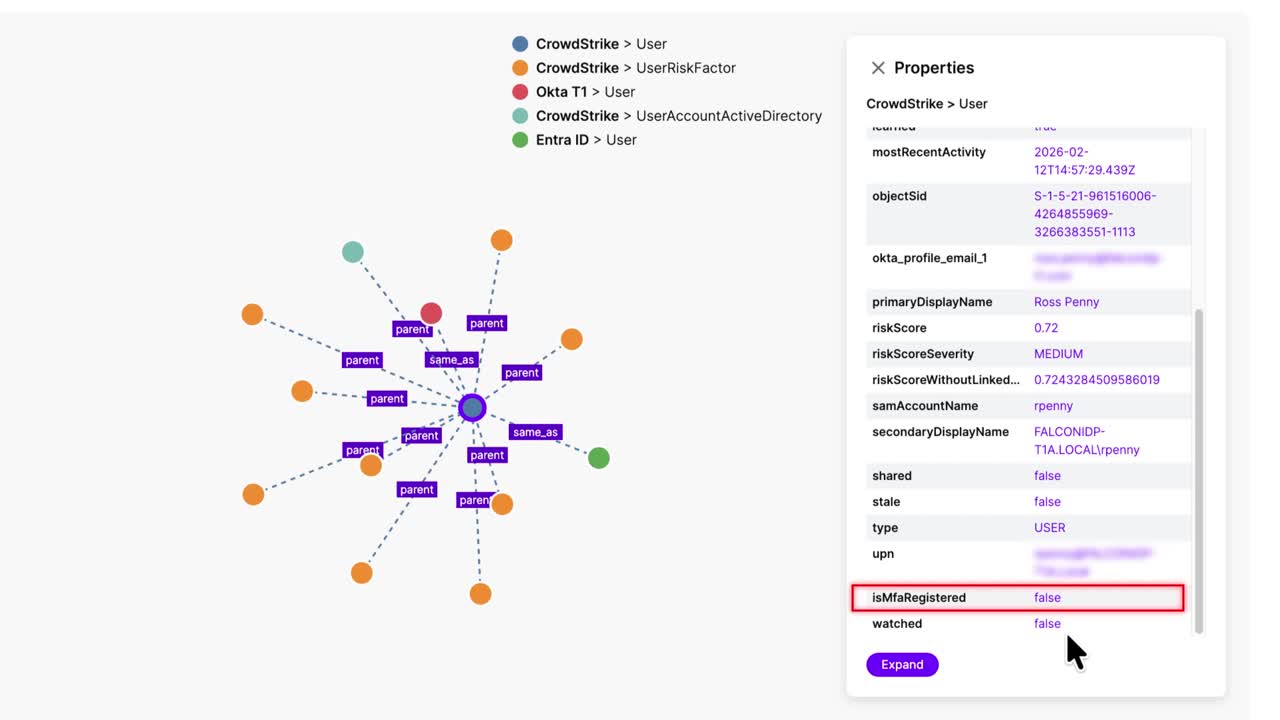Image resolution: width=1280 pixels, height=720 pixels.
Task: Close the Properties panel with the X
Action: click(878, 68)
